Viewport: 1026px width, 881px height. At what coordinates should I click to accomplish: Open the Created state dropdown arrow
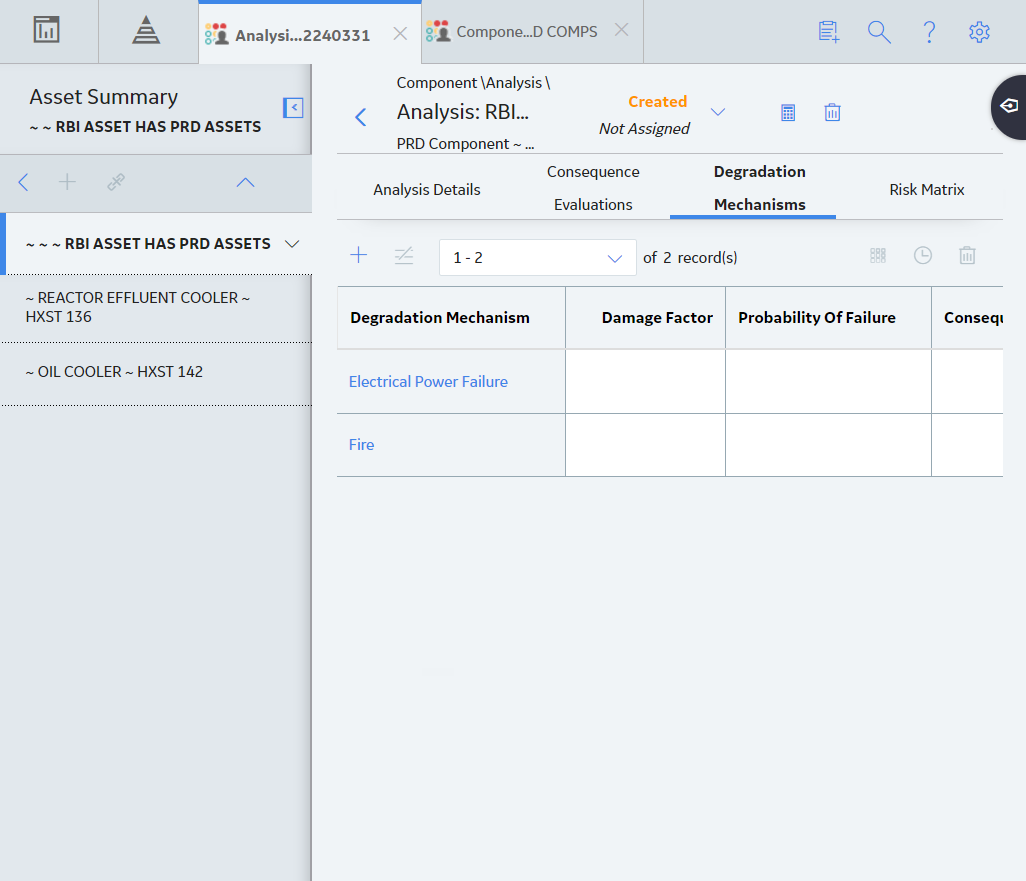(718, 112)
